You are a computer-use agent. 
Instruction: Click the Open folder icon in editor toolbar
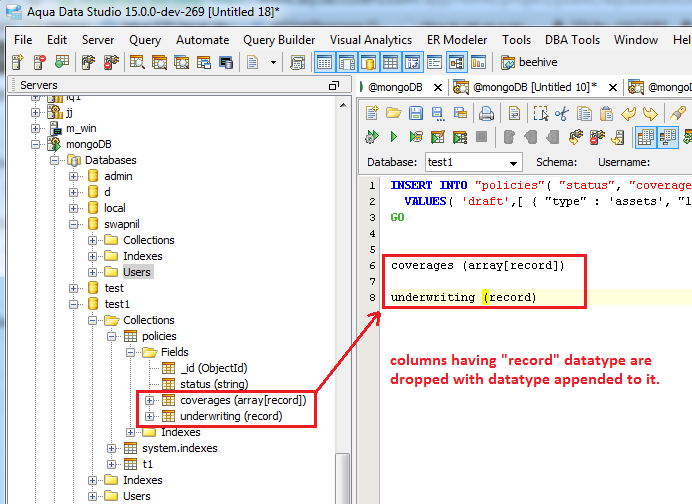click(393, 113)
